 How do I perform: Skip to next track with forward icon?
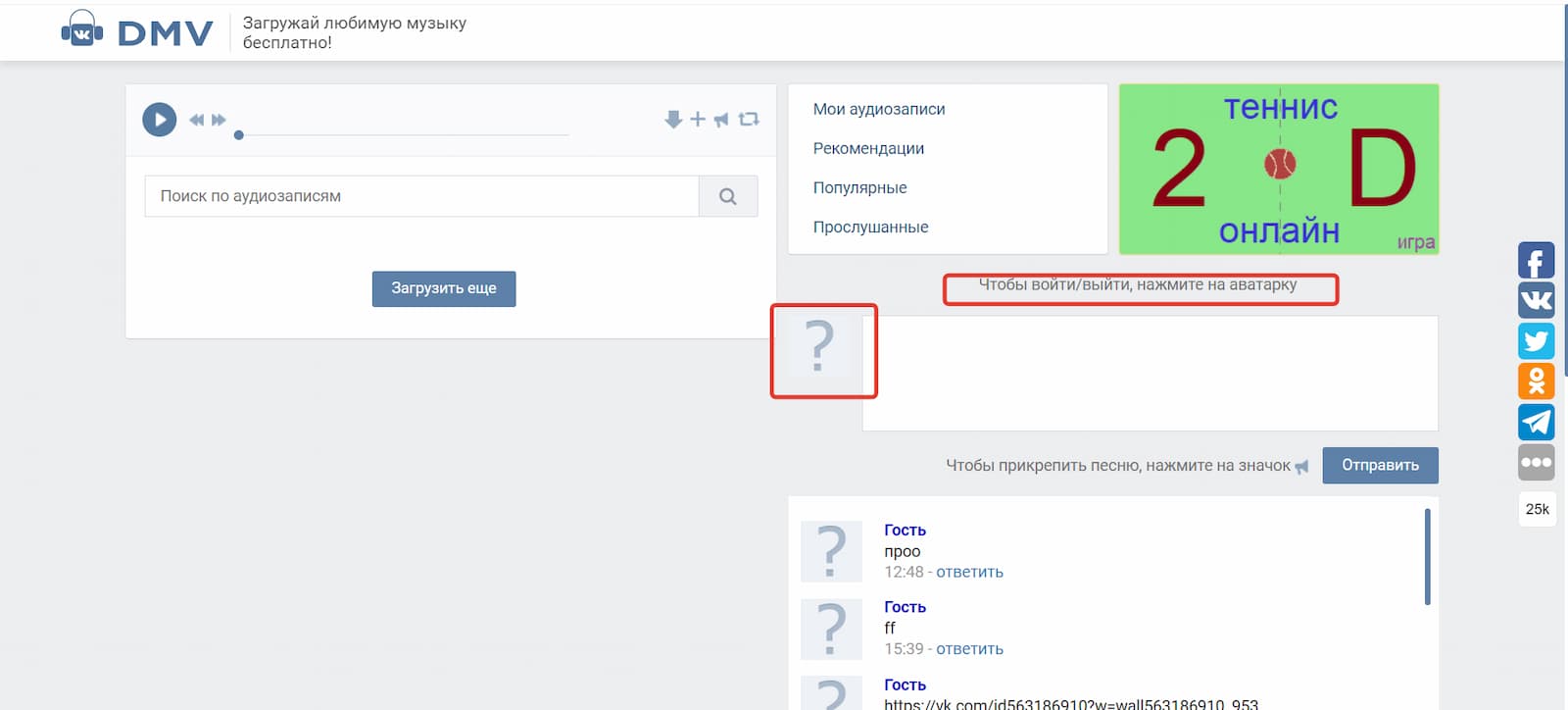[x=219, y=120]
